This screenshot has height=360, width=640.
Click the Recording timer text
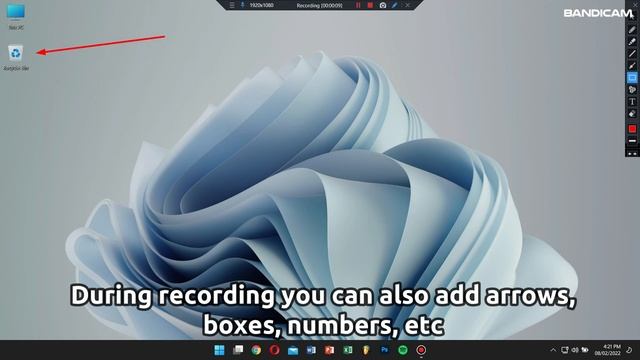pyautogui.click(x=319, y=5)
